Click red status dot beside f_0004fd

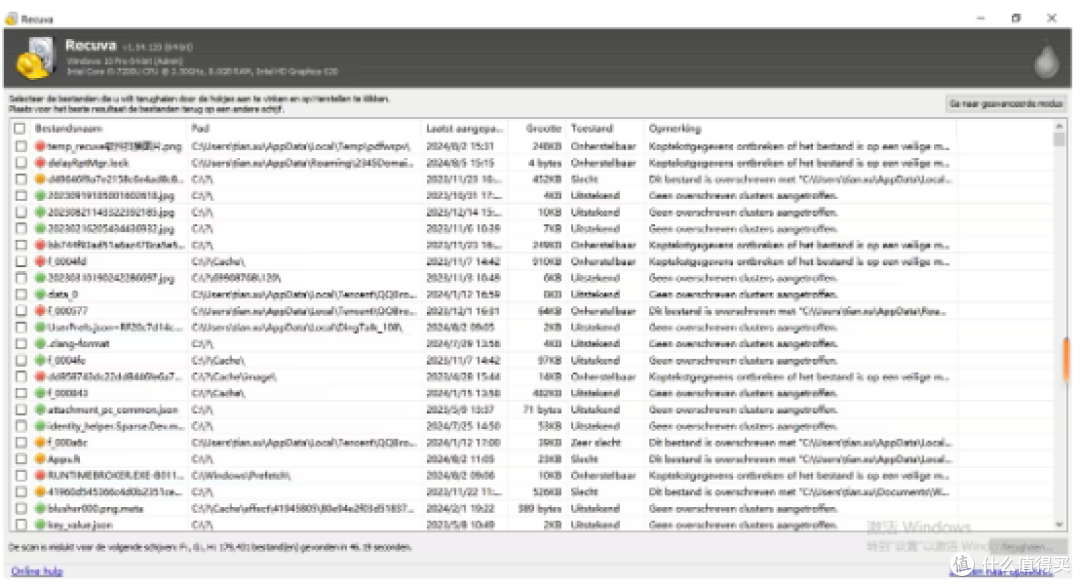click(41, 261)
